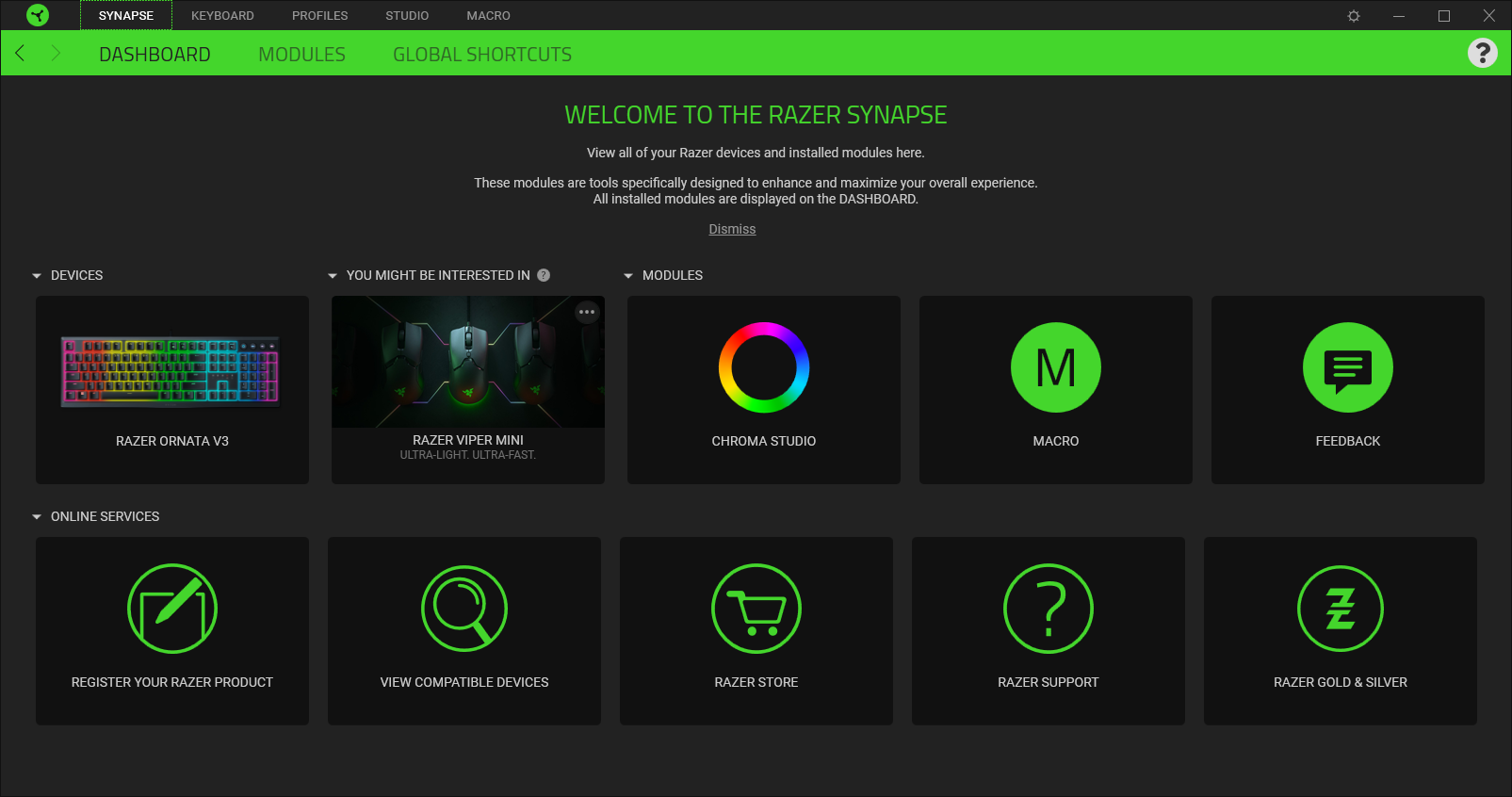This screenshot has width=1512, height=797.
Task: Close the Synapse window
Action: pos(1489,16)
